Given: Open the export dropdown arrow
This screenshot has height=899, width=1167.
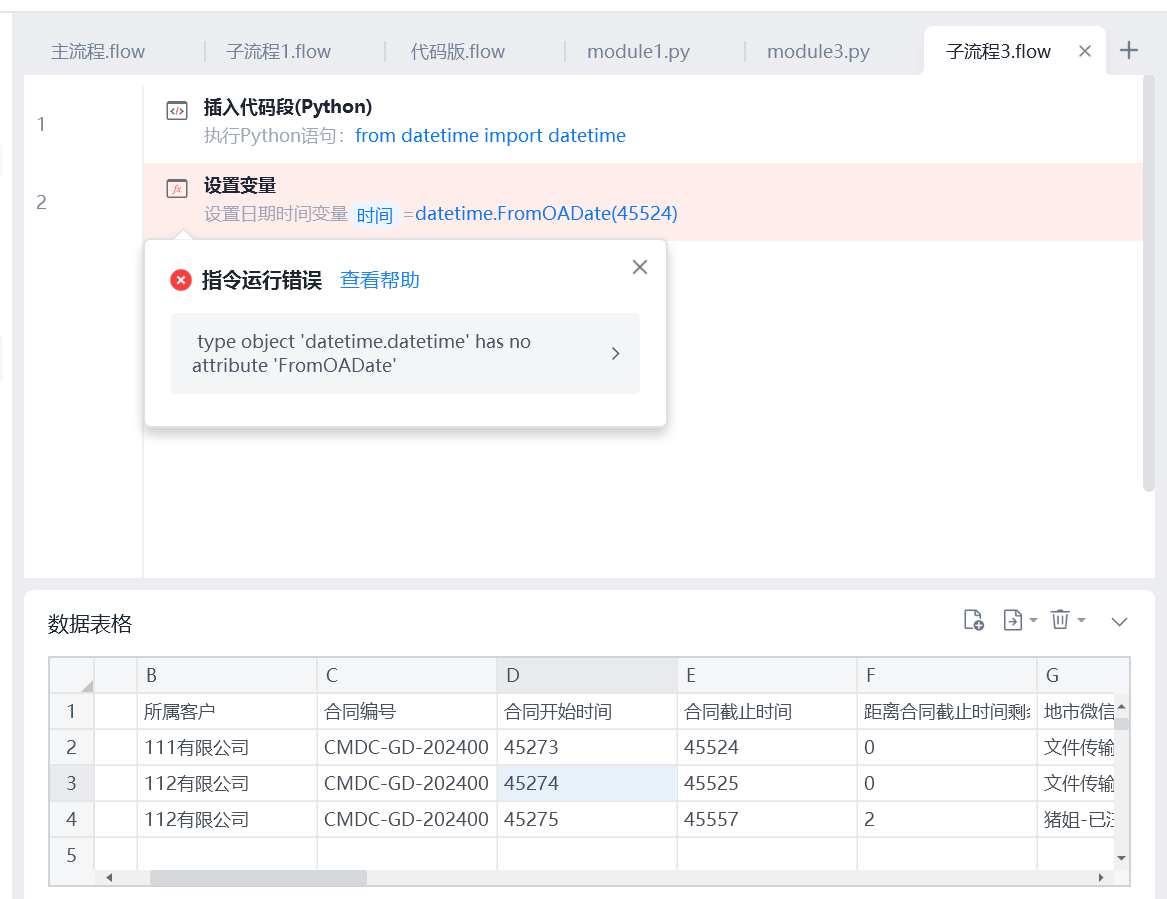Looking at the screenshot, I should [1033, 620].
